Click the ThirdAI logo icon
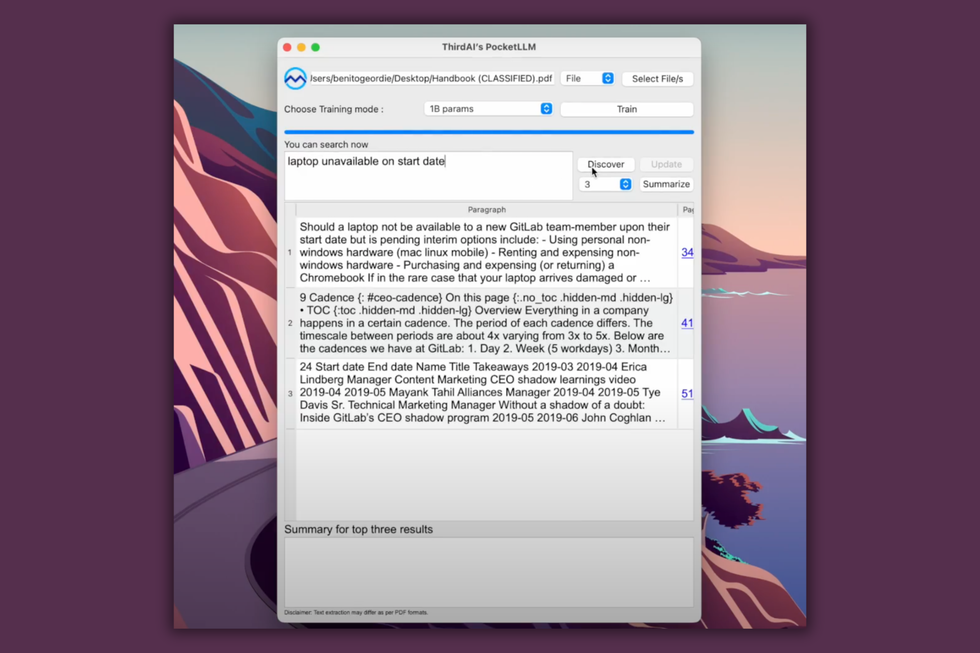Image resolution: width=980 pixels, height=653 pixels. click(x=295, y=78)
